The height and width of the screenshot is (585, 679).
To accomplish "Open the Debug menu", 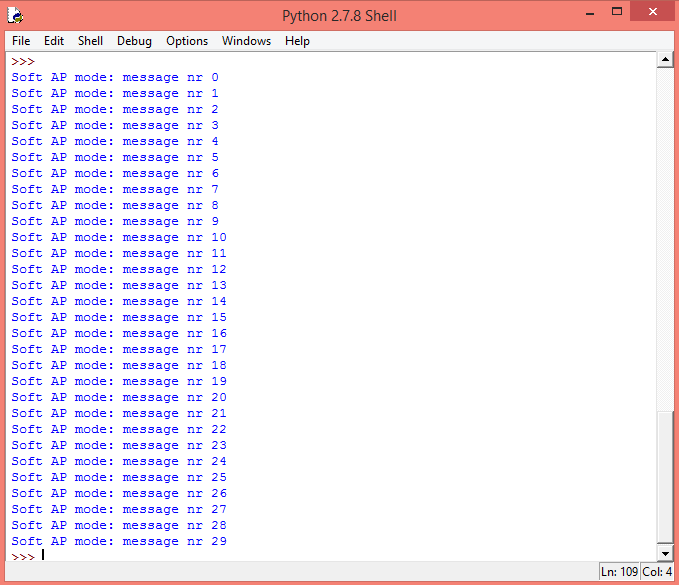I will [x=134, y=41].
